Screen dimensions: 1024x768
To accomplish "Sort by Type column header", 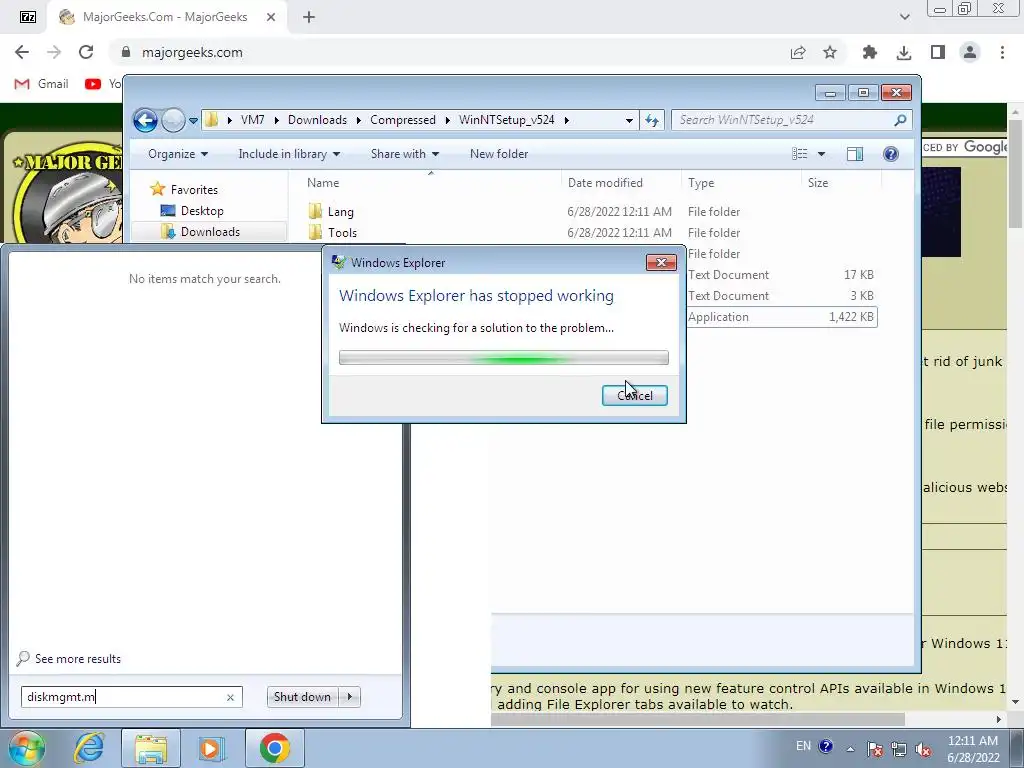I will (741, 183).
